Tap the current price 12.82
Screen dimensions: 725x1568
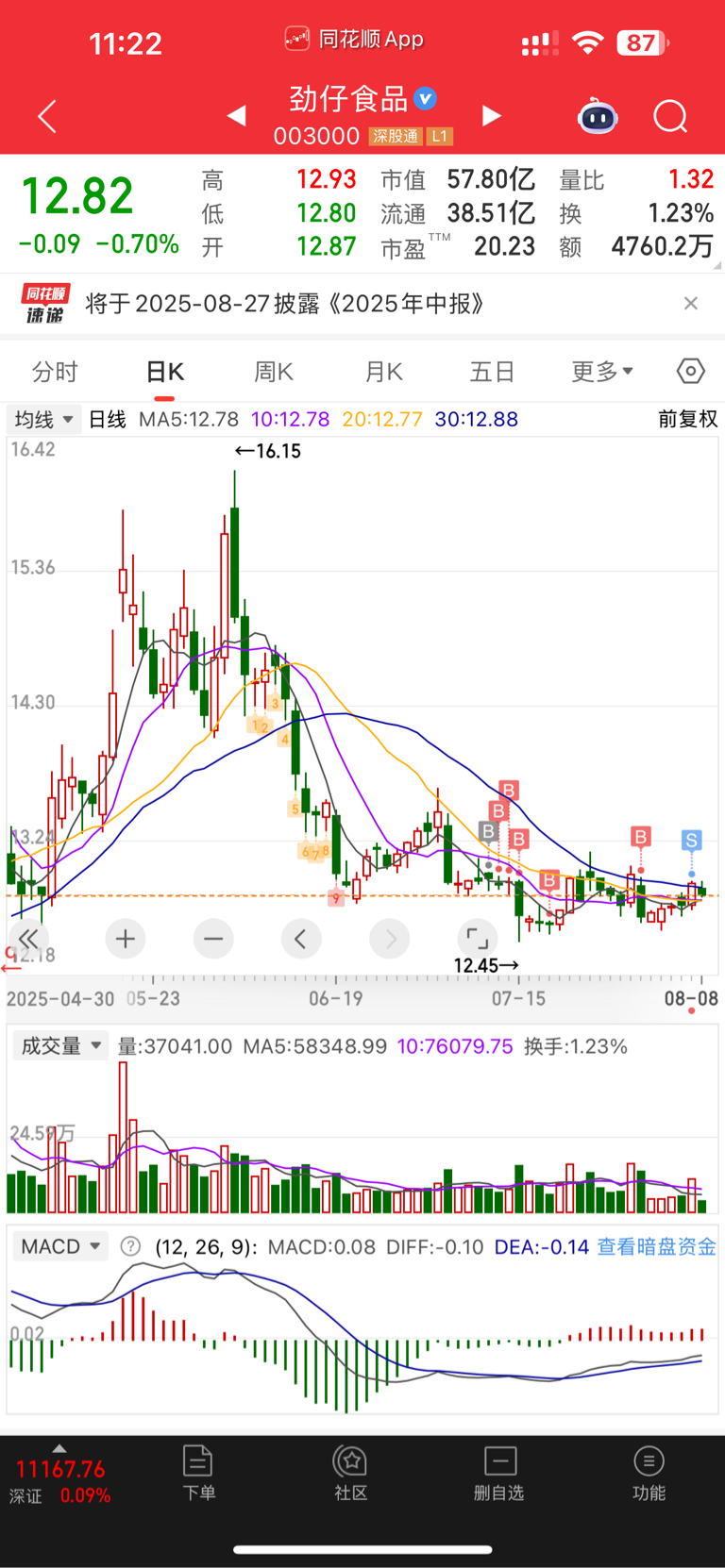pyautogui.click(x=77, y=196)
